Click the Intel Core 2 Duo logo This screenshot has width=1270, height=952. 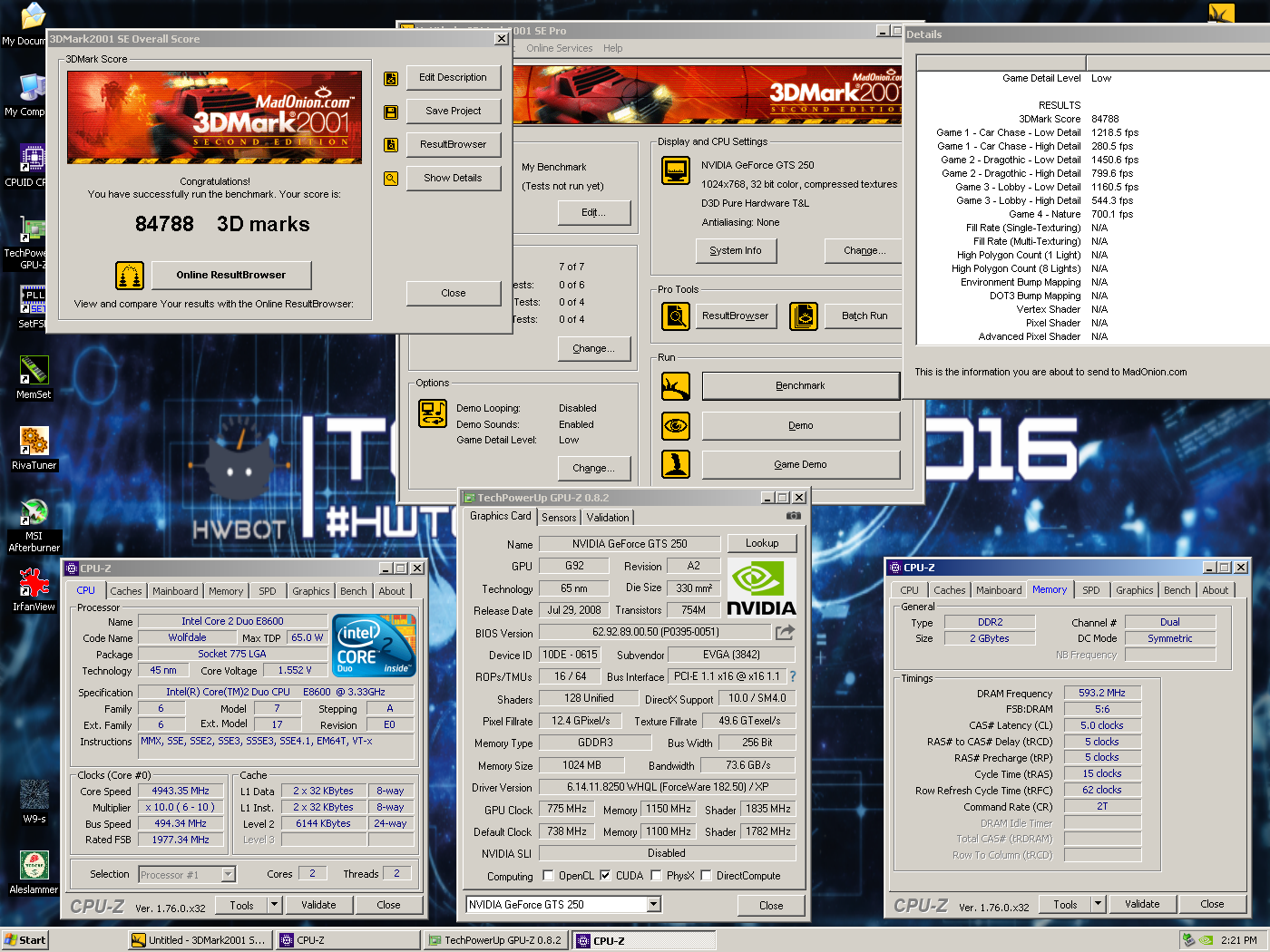pyautogui.click(x=375, y=645)
